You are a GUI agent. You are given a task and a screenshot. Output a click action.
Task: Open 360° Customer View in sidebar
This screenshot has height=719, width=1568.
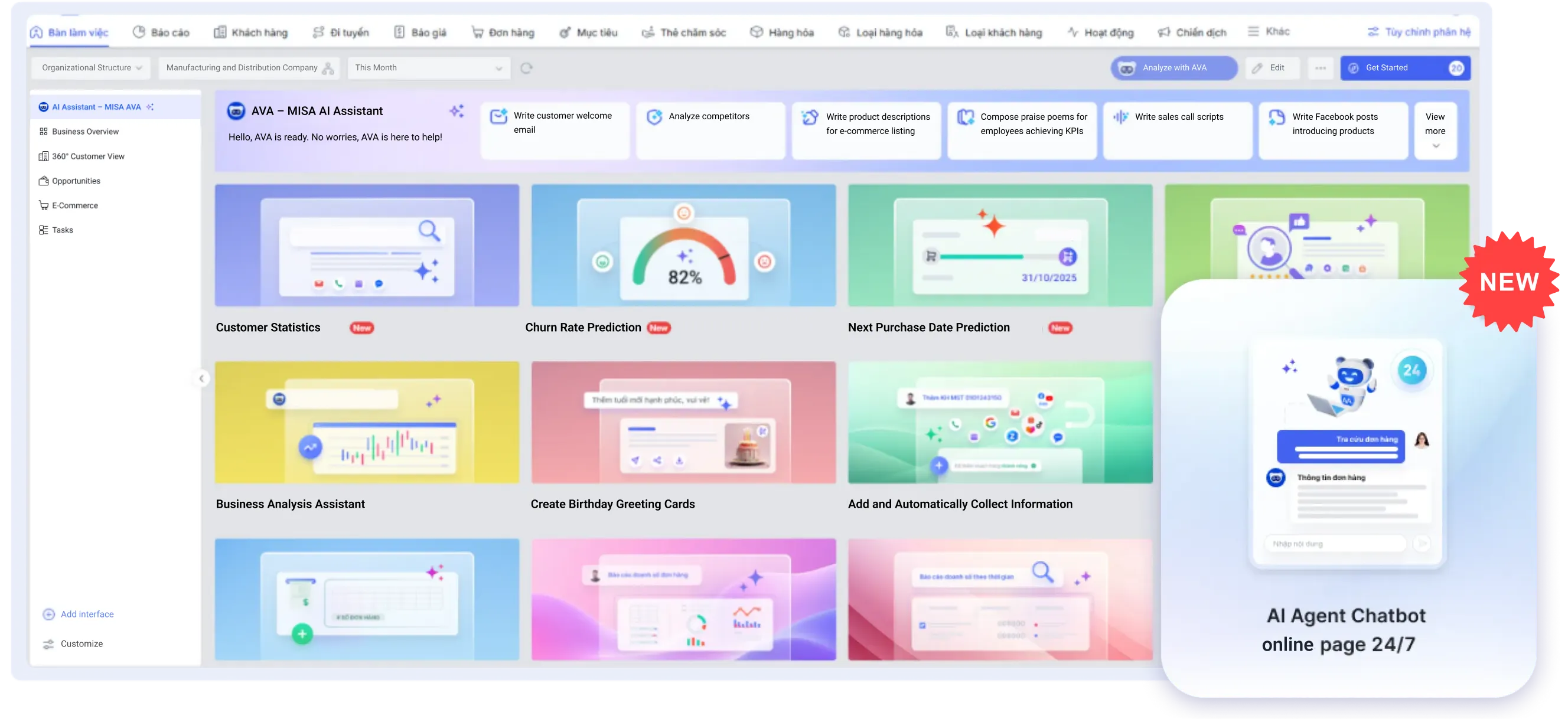coord(87,156)
